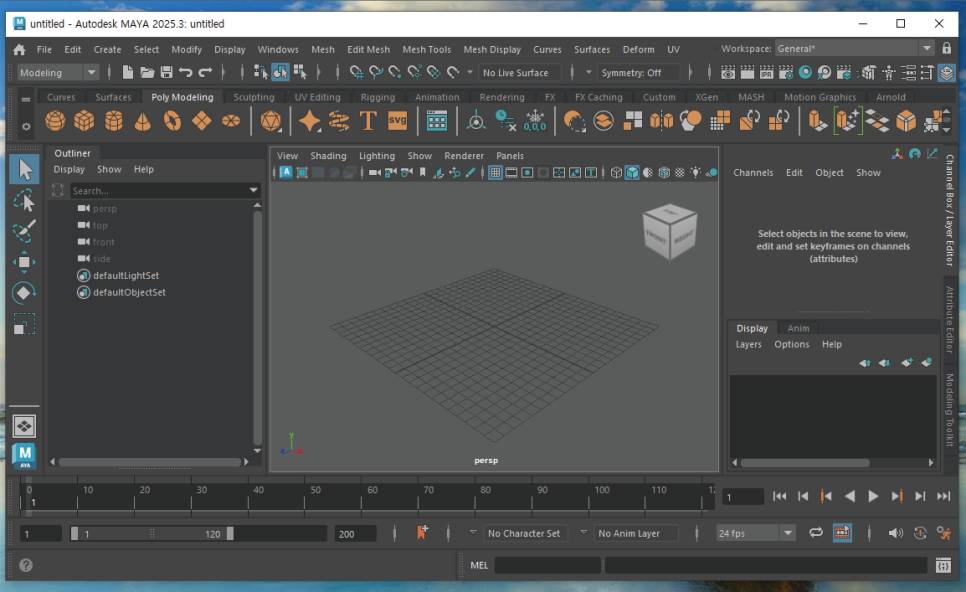966x592 pixels.
Task: Create a polygon torus from the shelf
Action: click(172, 121)
